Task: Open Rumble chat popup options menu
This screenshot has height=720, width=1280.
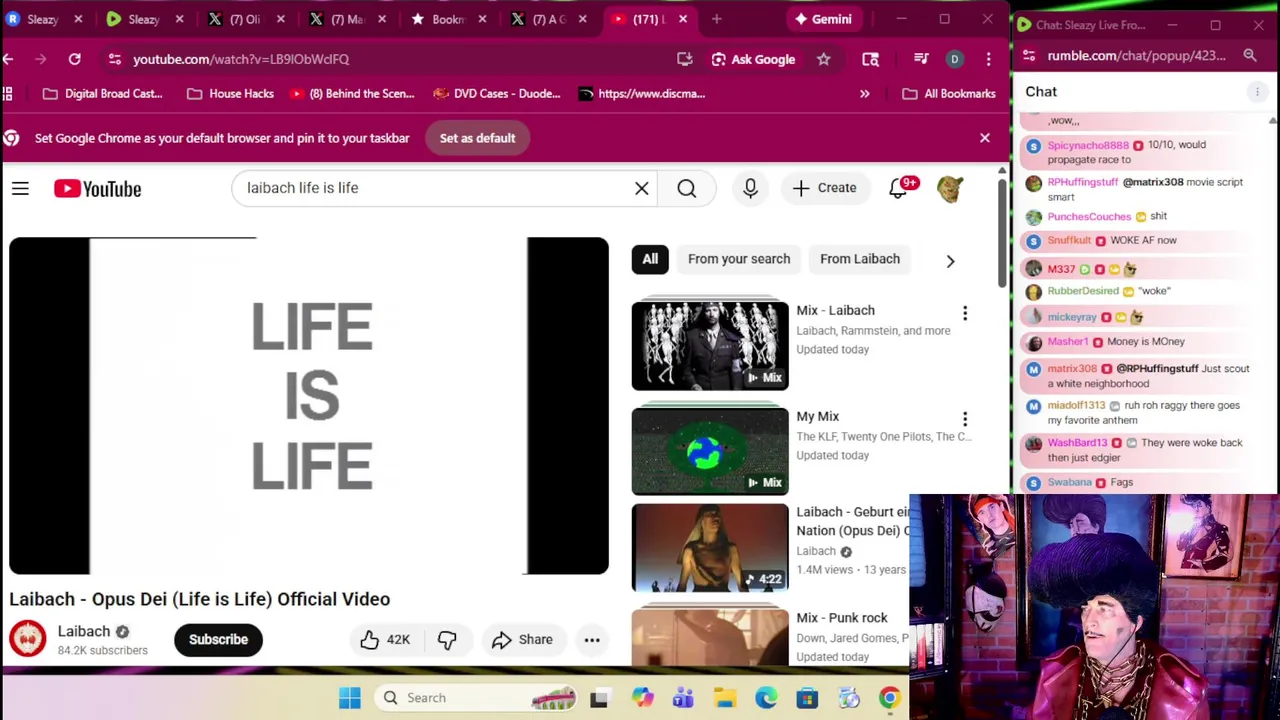Action: tap(1257, 92)
